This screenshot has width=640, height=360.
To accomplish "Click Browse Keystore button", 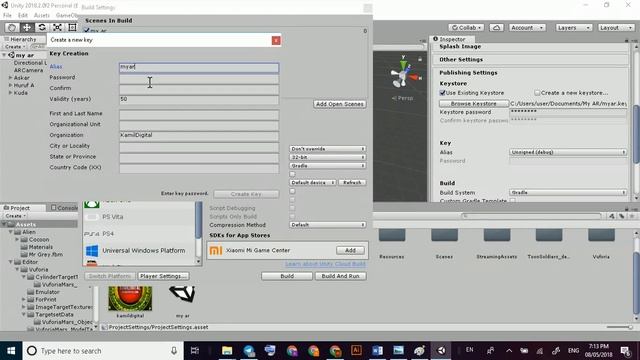I will click(474, 104).
